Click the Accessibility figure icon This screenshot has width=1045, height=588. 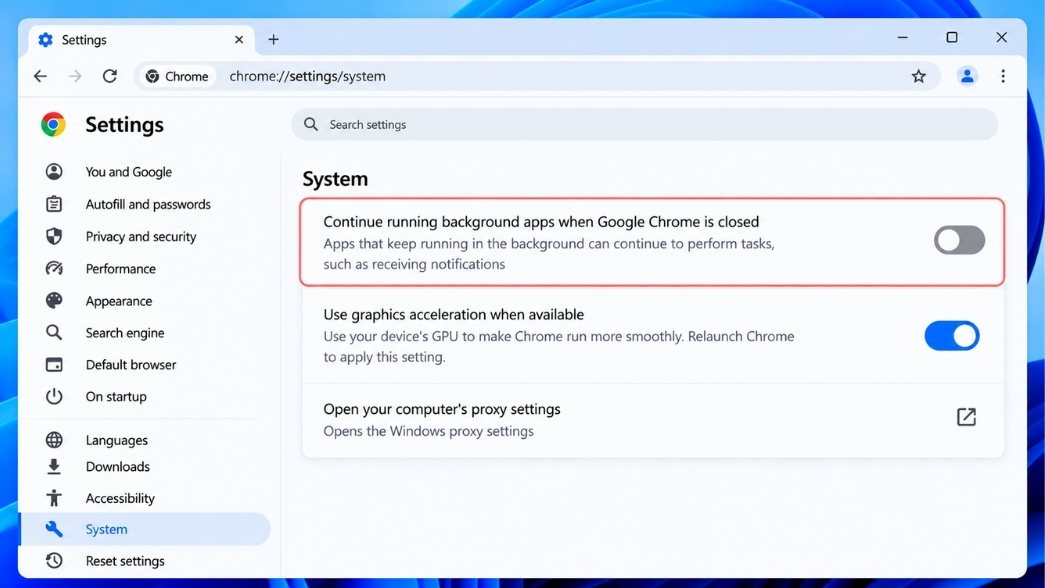coord(54,498)
